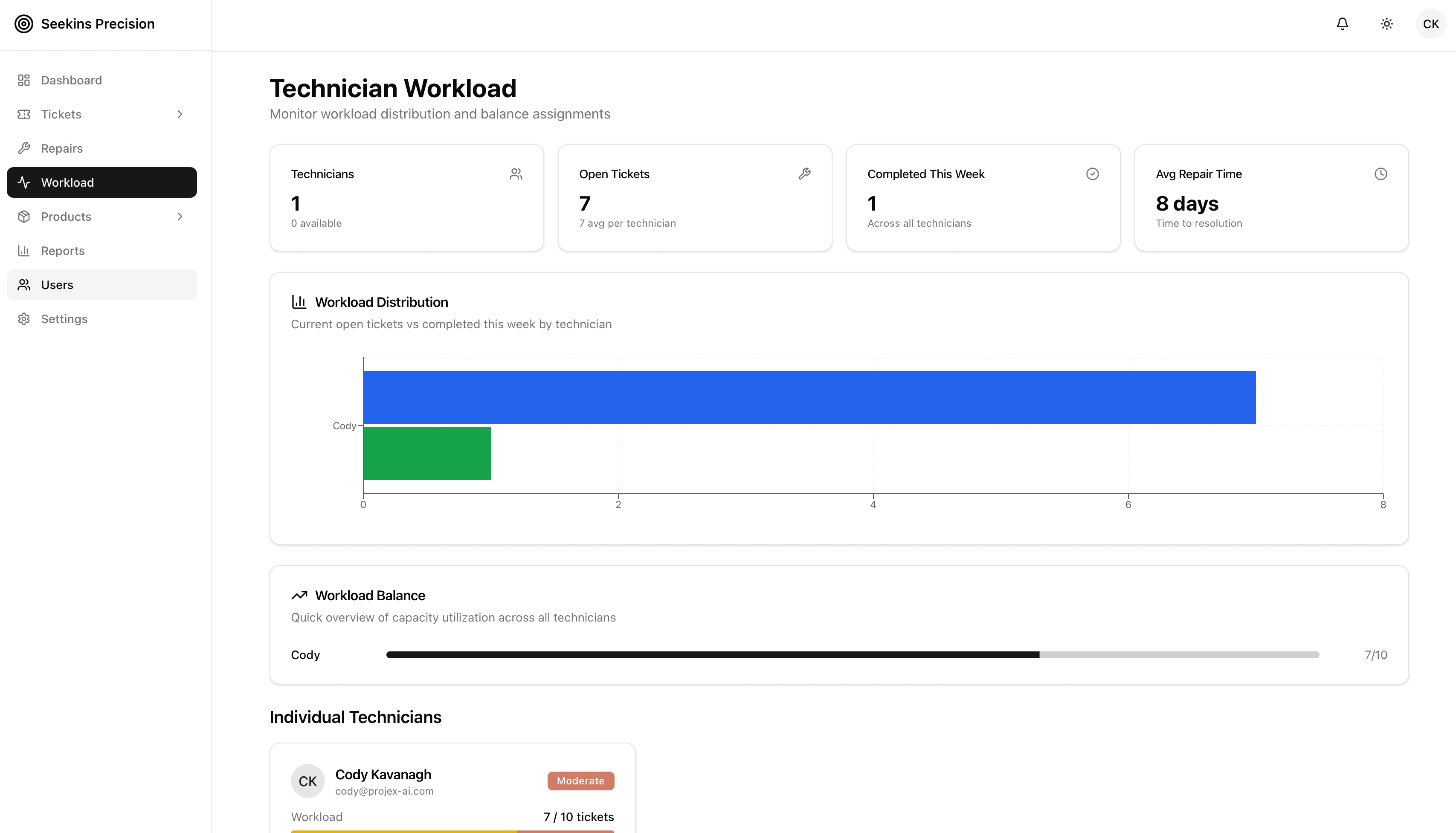Open the CK user avatar menu
This screenshot has height=833, width=1456.
1431,24
